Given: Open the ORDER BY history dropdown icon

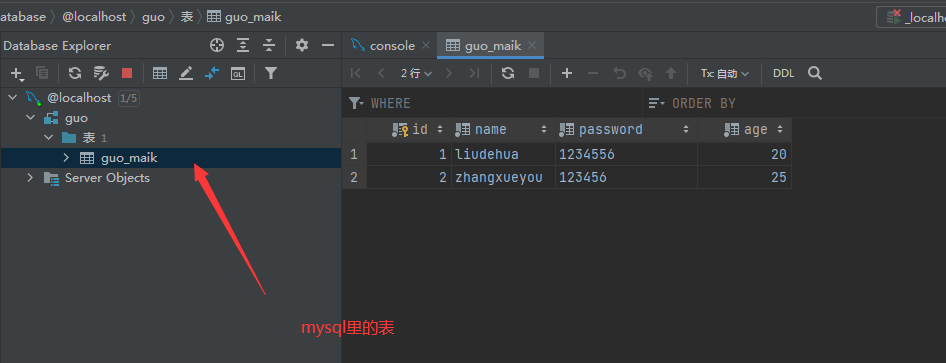Looking at the screenshot, I should (x=656, y=103).
